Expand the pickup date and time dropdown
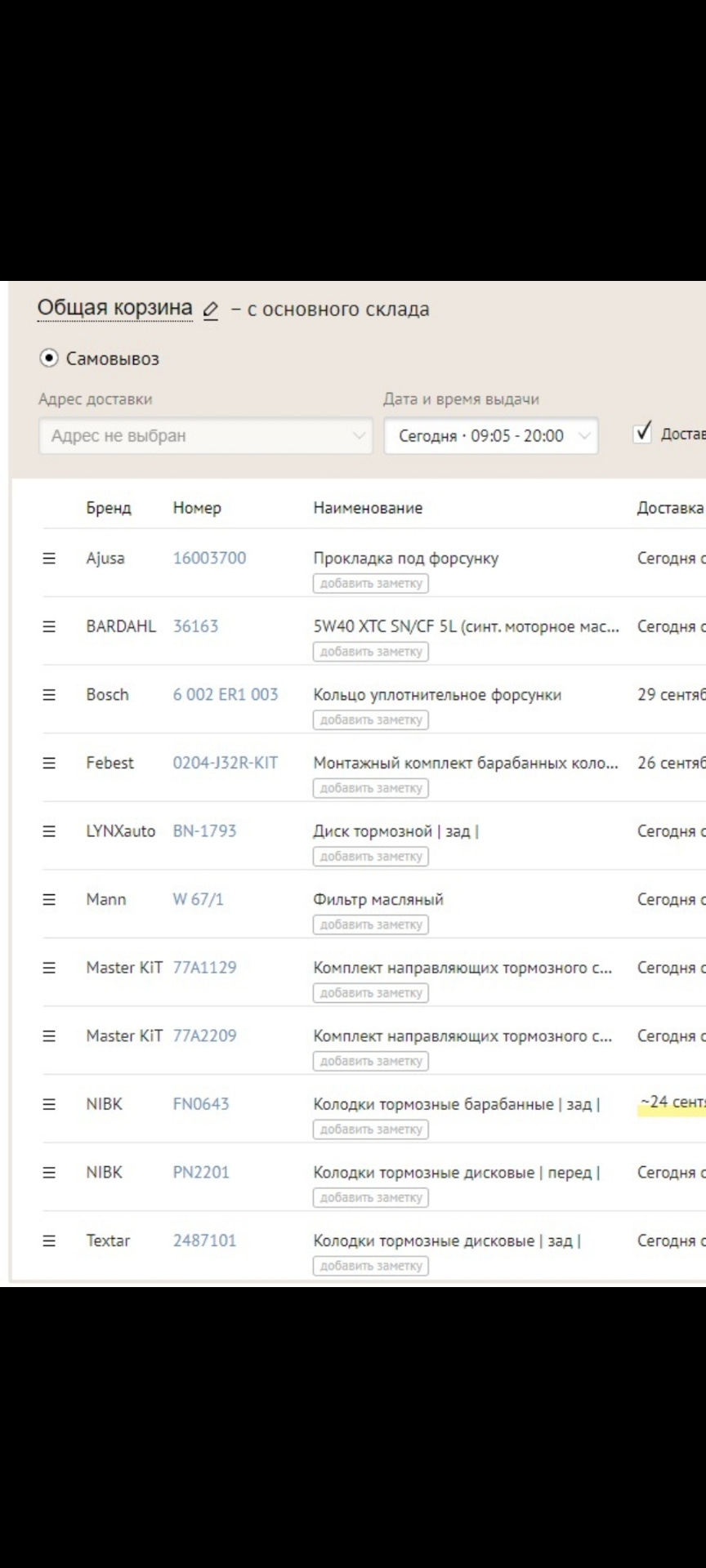 point(490,436)
